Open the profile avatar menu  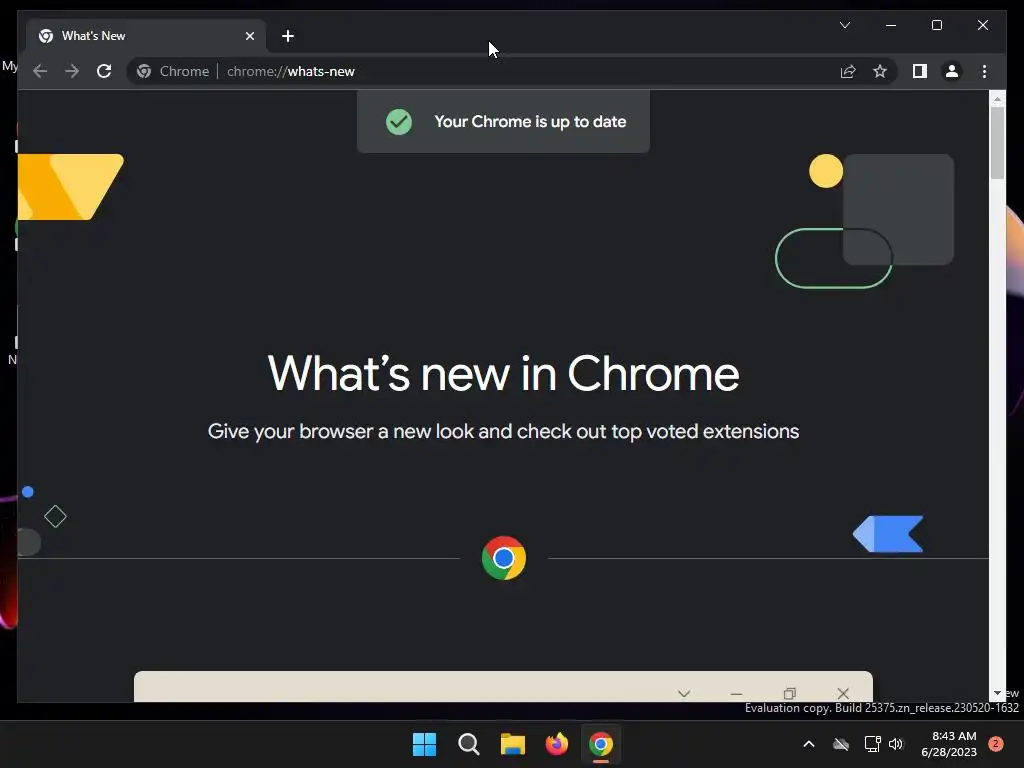tap(952, 71)
